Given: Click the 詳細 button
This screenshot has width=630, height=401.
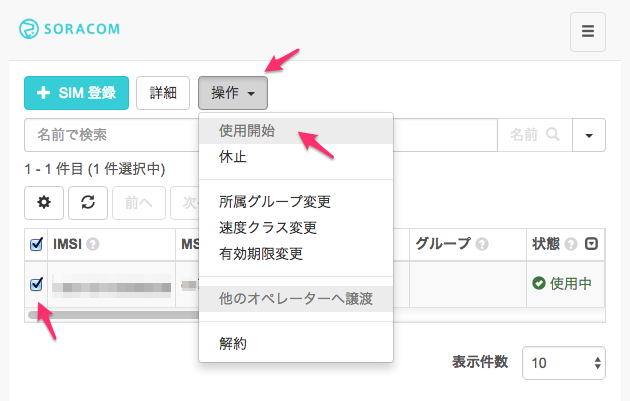Looking at the screenshot, I should point(163,93).
